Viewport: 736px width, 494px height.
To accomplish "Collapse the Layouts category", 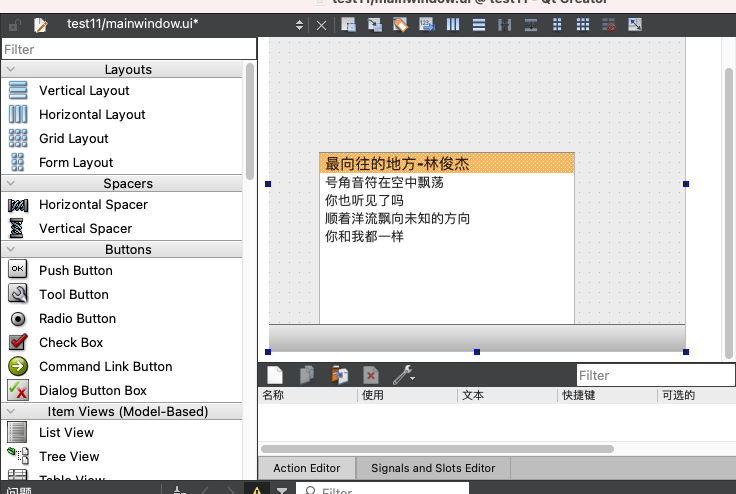I will click(11, 69).
